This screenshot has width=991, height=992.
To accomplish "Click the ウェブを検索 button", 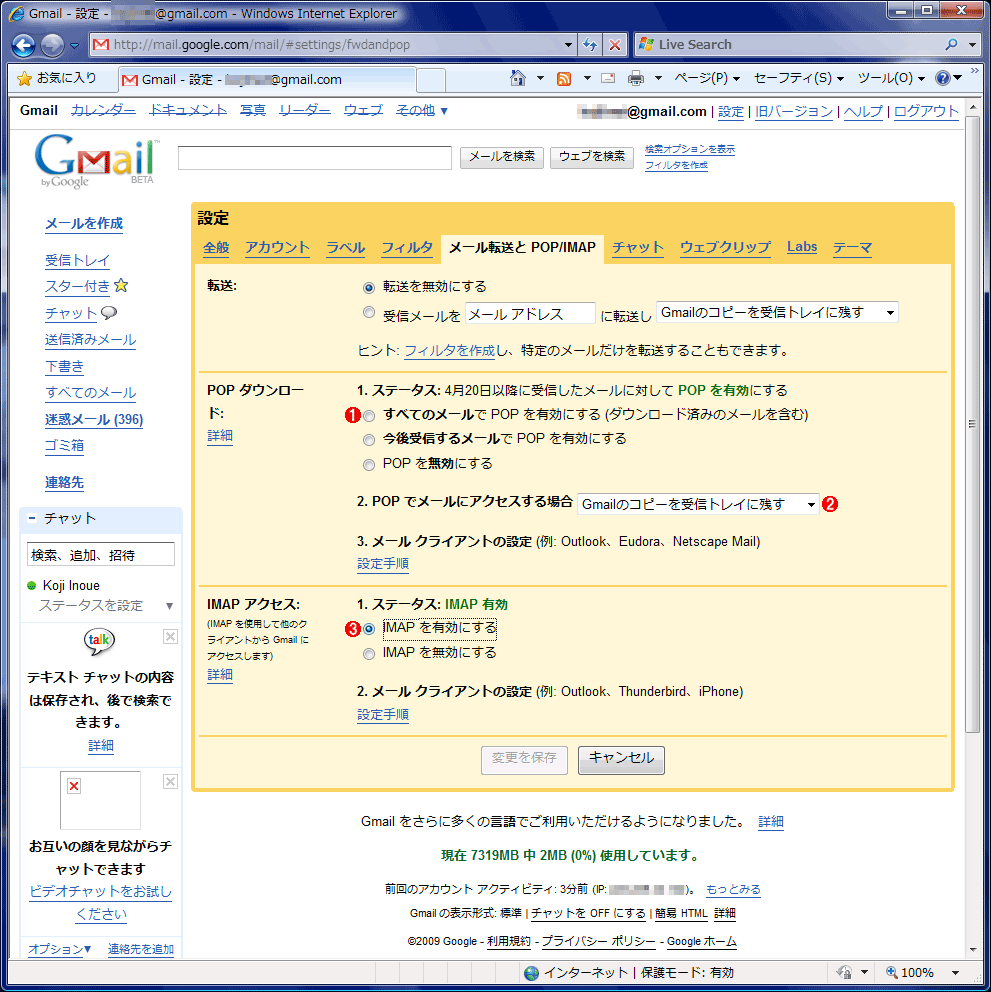I will click(x=592, y=157).
